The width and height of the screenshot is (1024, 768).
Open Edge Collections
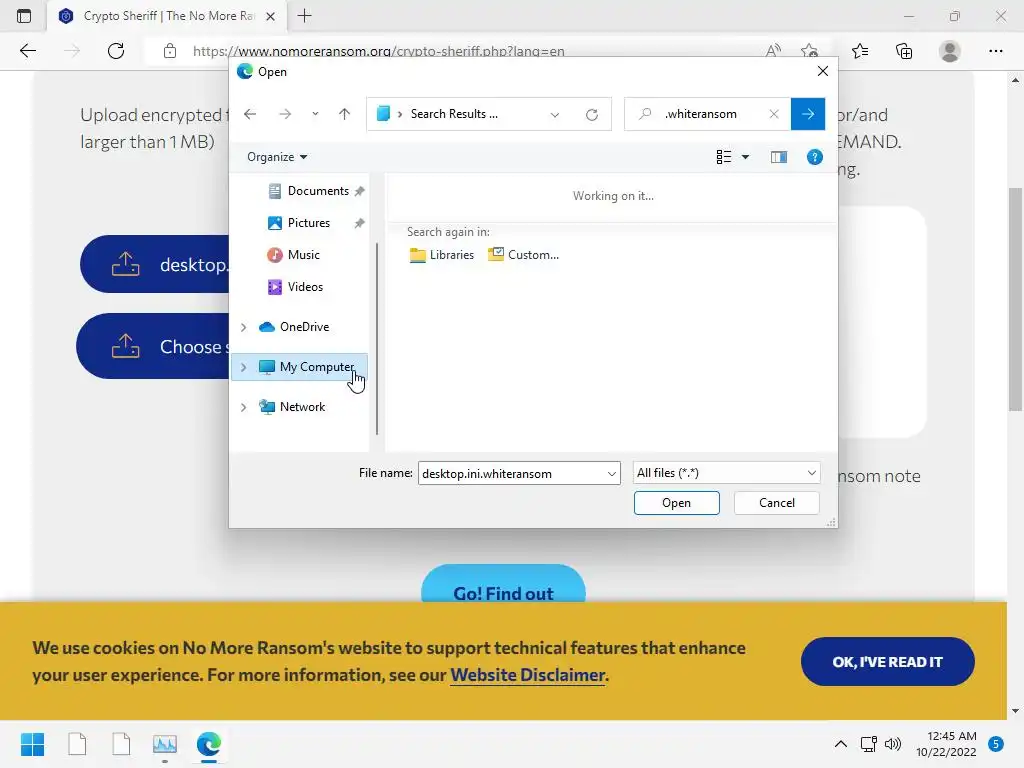coord(904,51)
